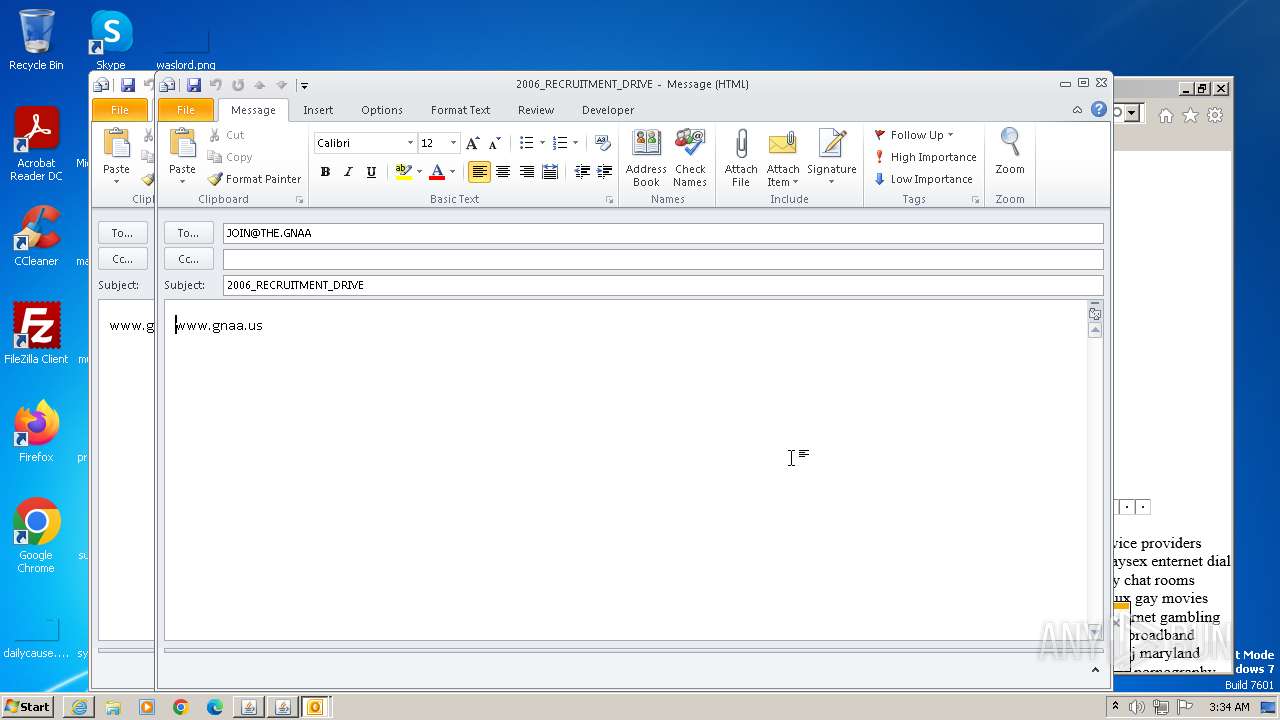Expand the Paste options arrow in the front window
This screenshot has height=720, width=1280.
(x=182, y=181)
